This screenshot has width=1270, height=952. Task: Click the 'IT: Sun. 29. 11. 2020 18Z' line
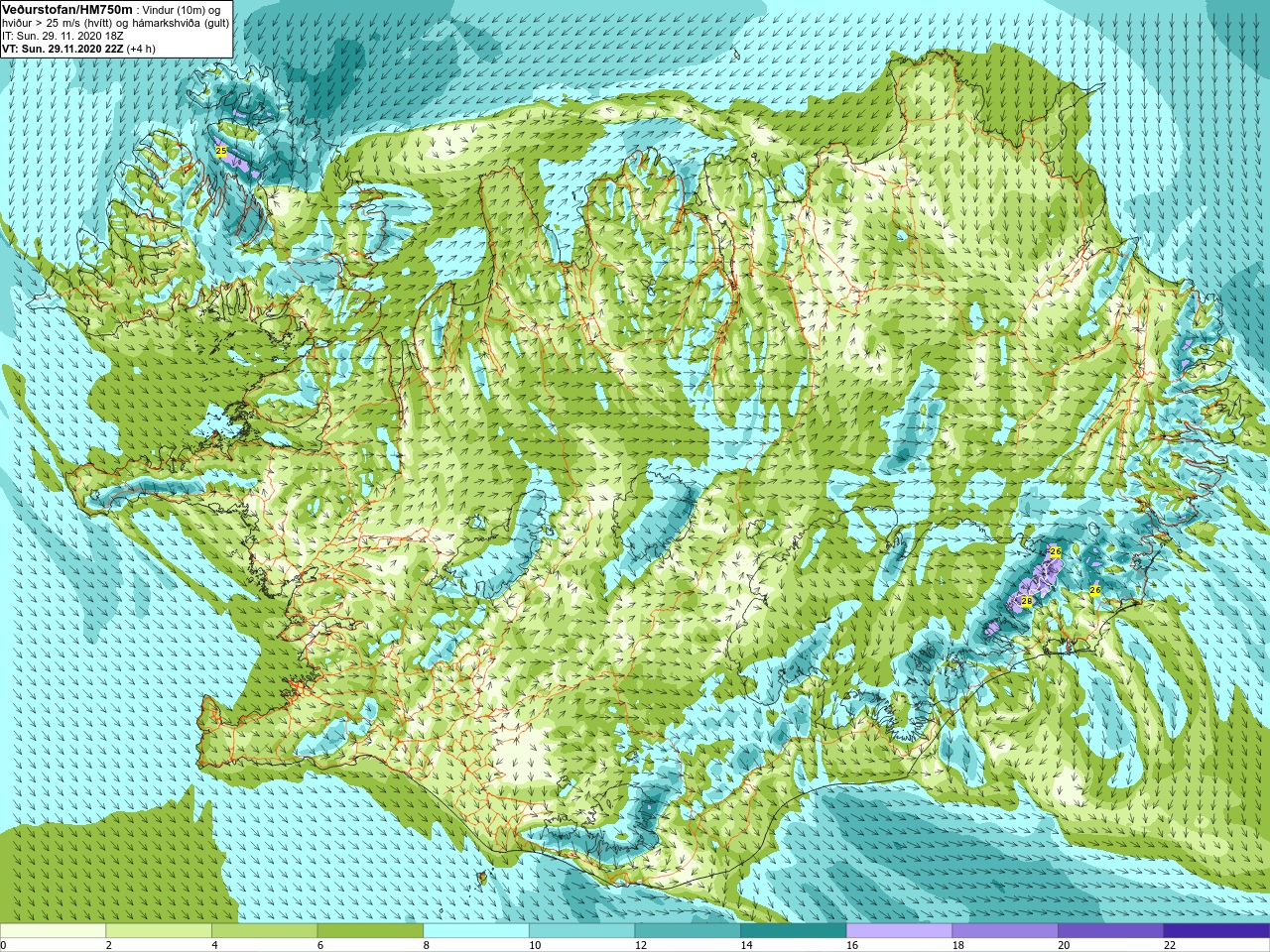coord(63,36)
